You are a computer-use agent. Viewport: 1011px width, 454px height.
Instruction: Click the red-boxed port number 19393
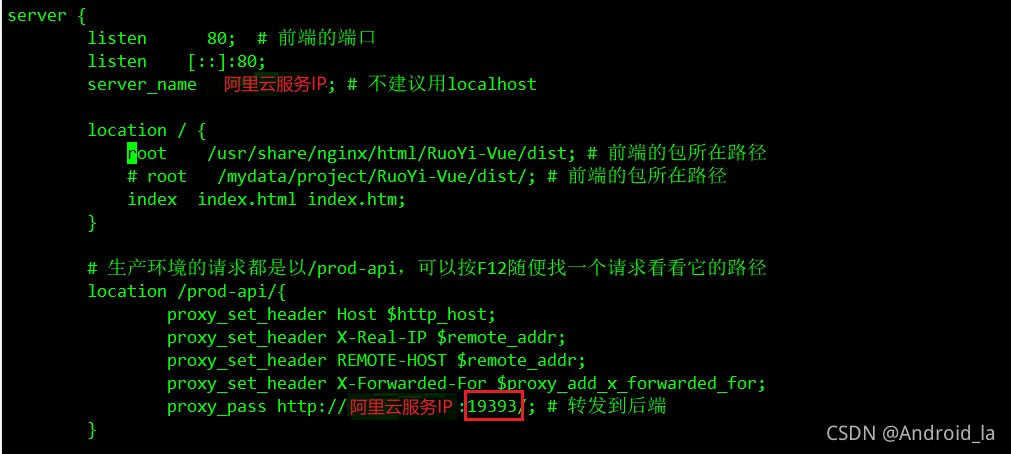[493, 406]
